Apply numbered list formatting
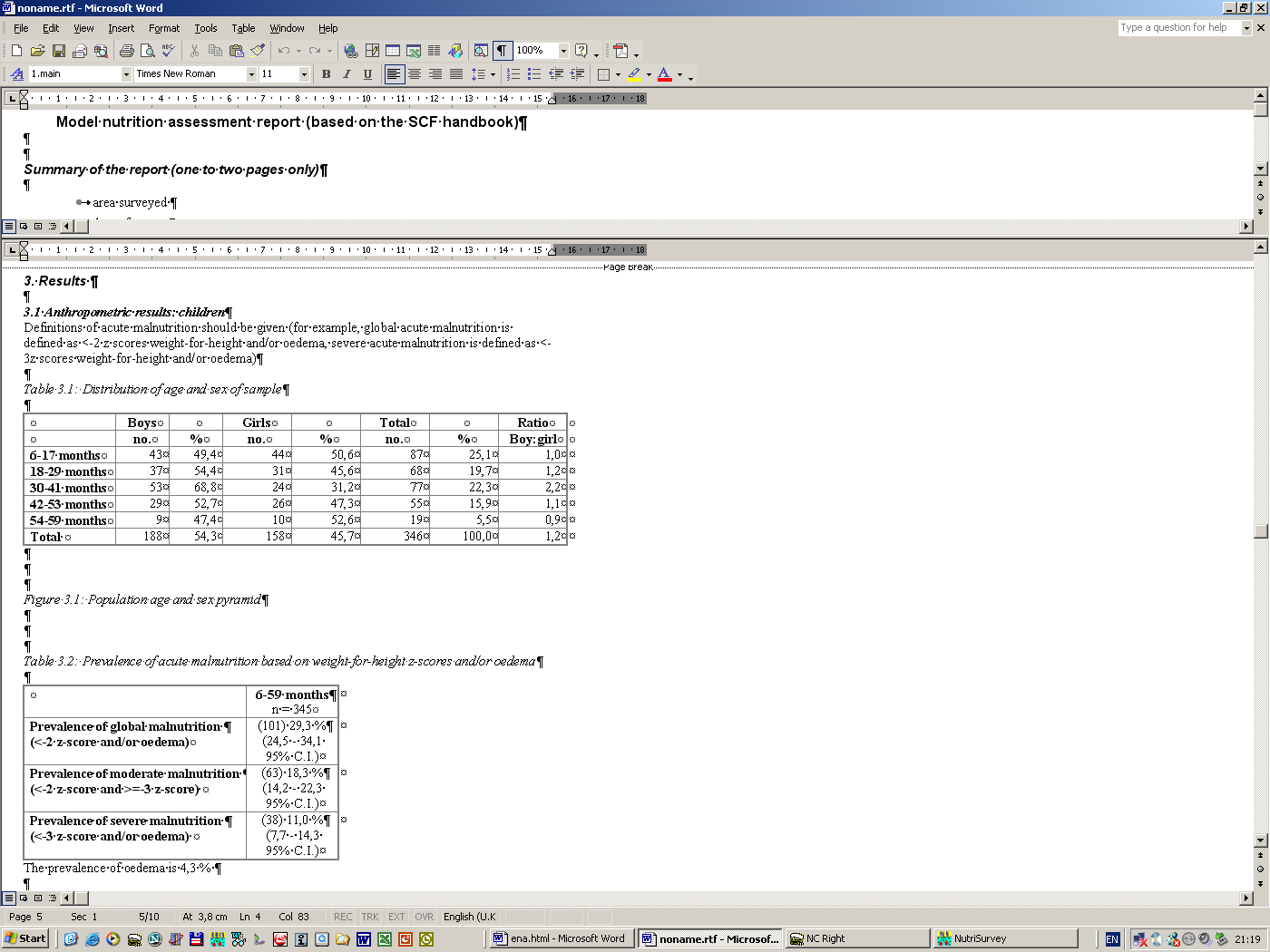The image size is (1270, 952). (x=513, y=74)
